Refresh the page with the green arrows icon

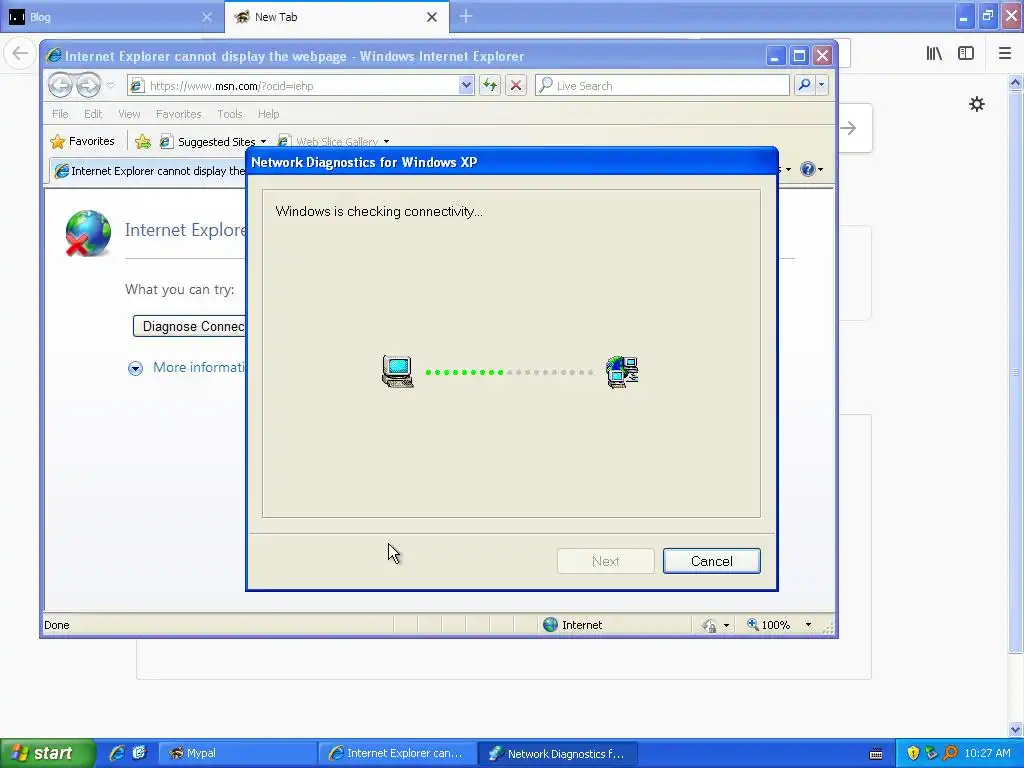click(x=490, y=86)
